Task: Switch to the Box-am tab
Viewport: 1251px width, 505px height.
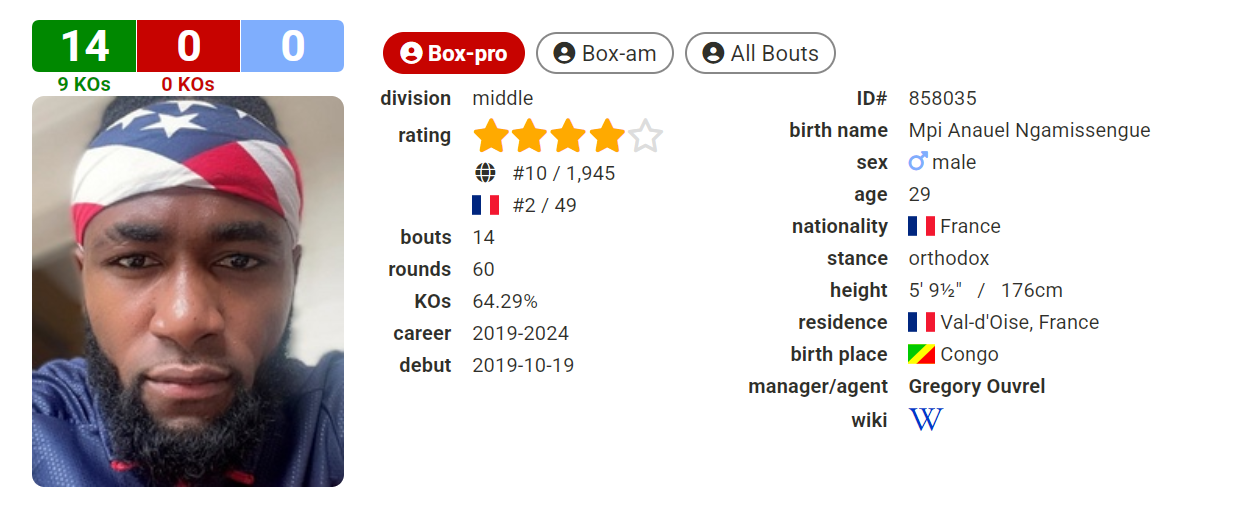Action: click(x=605, y=53)
